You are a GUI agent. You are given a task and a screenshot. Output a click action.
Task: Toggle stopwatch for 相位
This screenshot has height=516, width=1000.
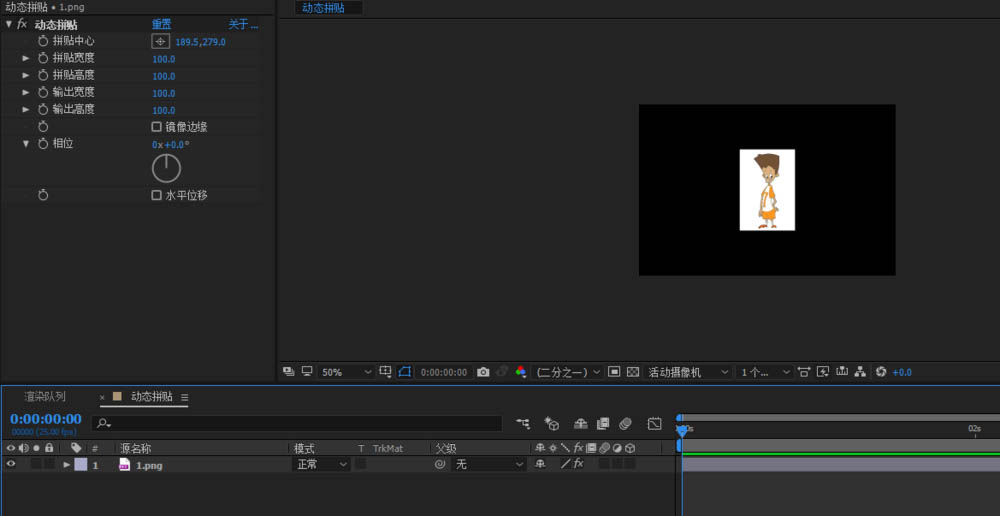pos(43,144)
